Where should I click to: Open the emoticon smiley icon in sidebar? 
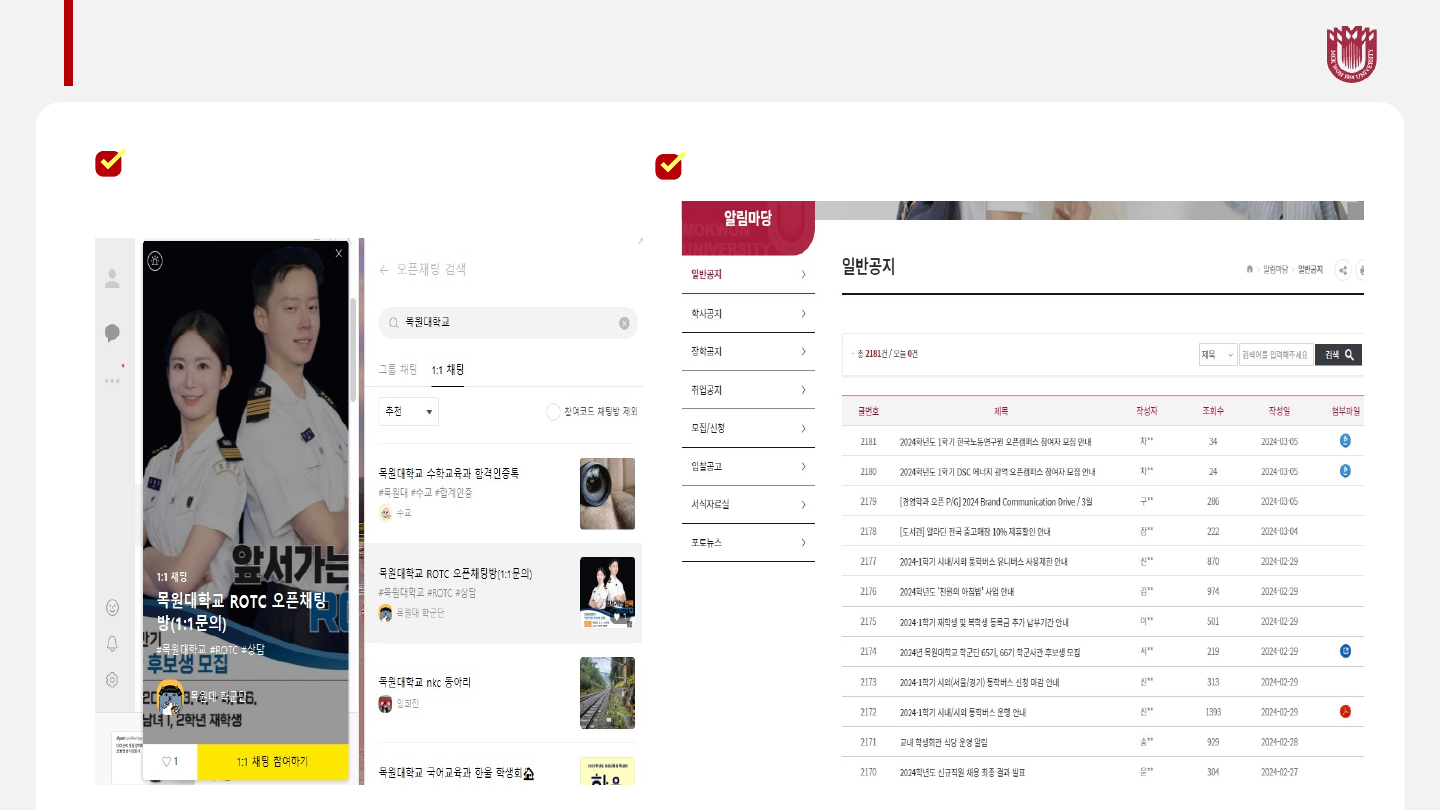(112, 607)
